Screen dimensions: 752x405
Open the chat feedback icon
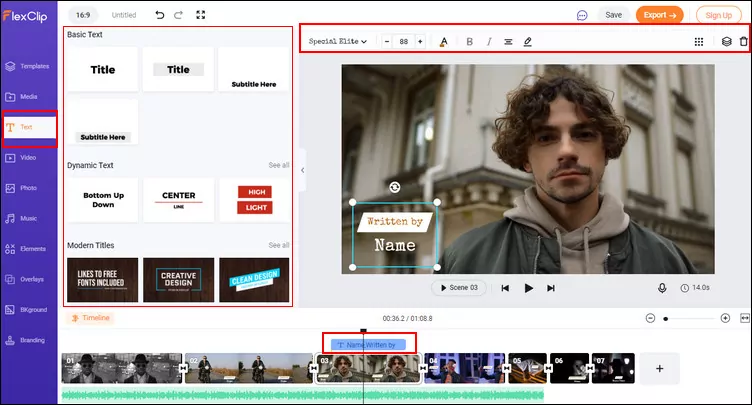point(582,15)
